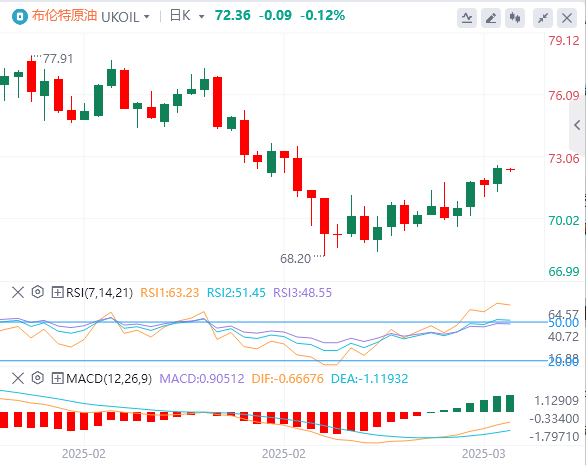The height and width of the screenshot is (465, 586).
Task: Switch chart type with the candlestick icon
Action: click(515, 18)
